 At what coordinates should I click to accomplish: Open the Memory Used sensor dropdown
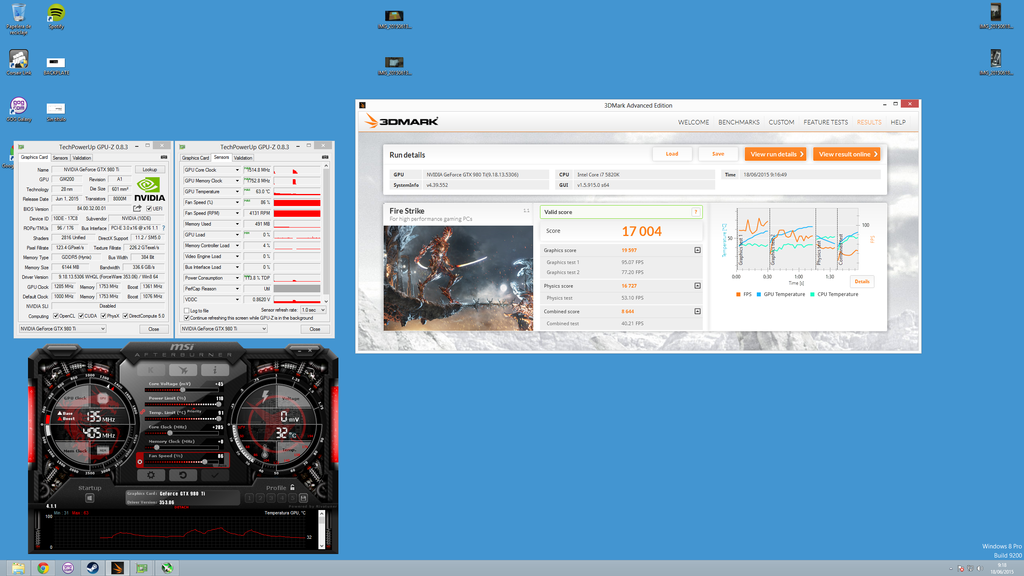point(237,224)
